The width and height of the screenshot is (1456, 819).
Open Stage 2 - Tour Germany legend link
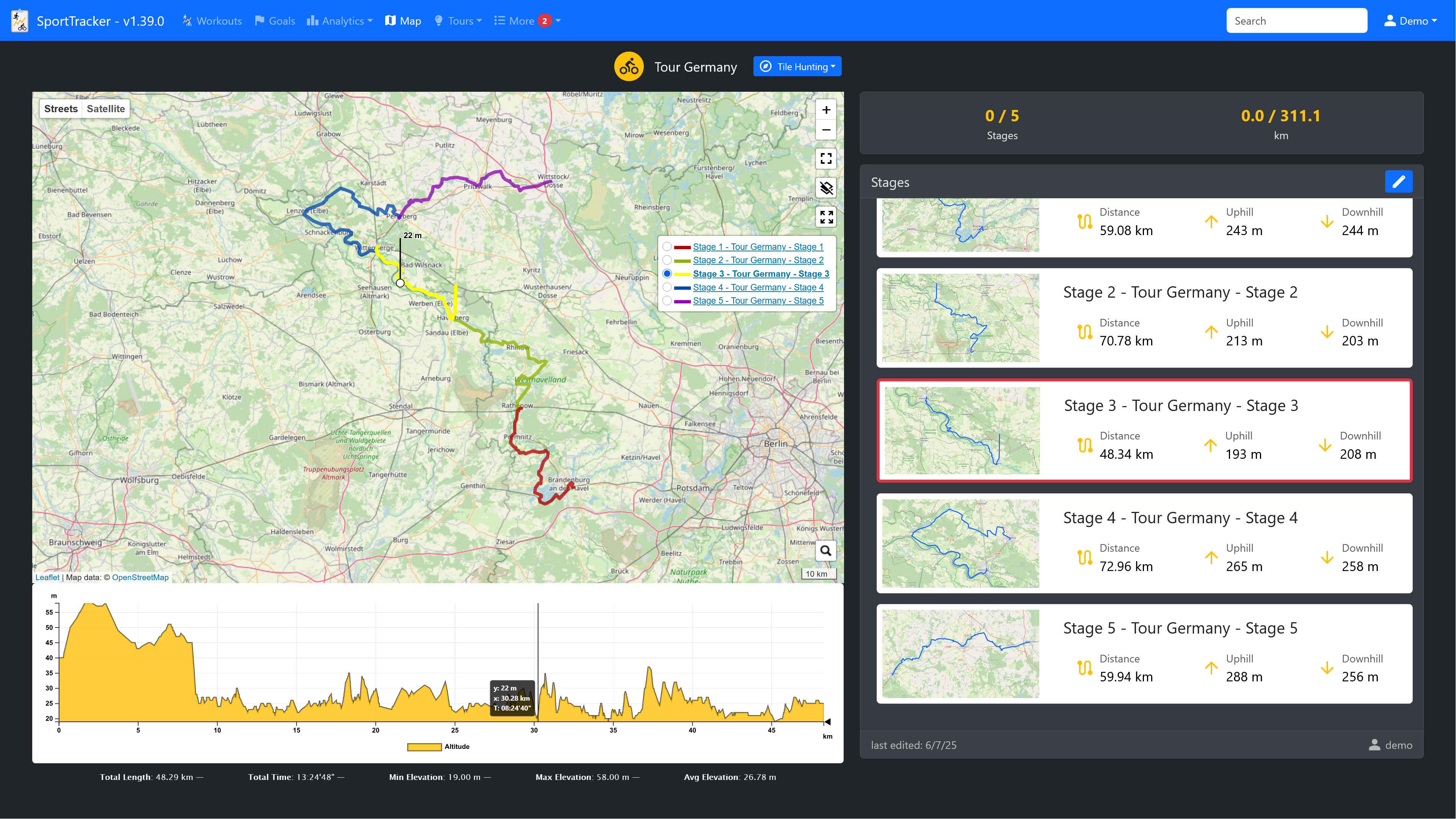(758, 260)
